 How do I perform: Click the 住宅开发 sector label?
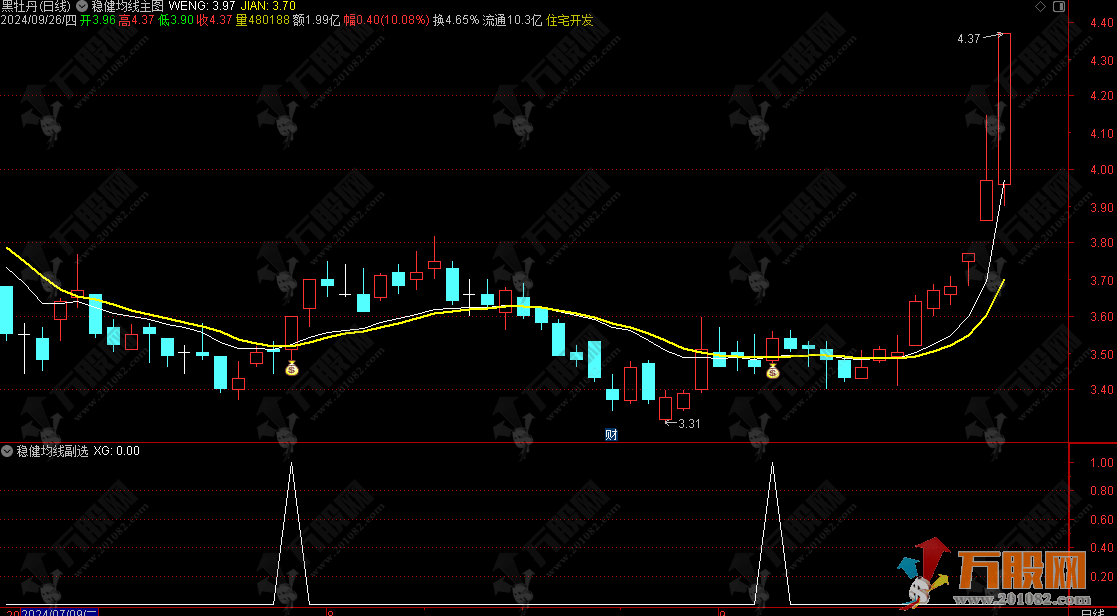point(569,20)
